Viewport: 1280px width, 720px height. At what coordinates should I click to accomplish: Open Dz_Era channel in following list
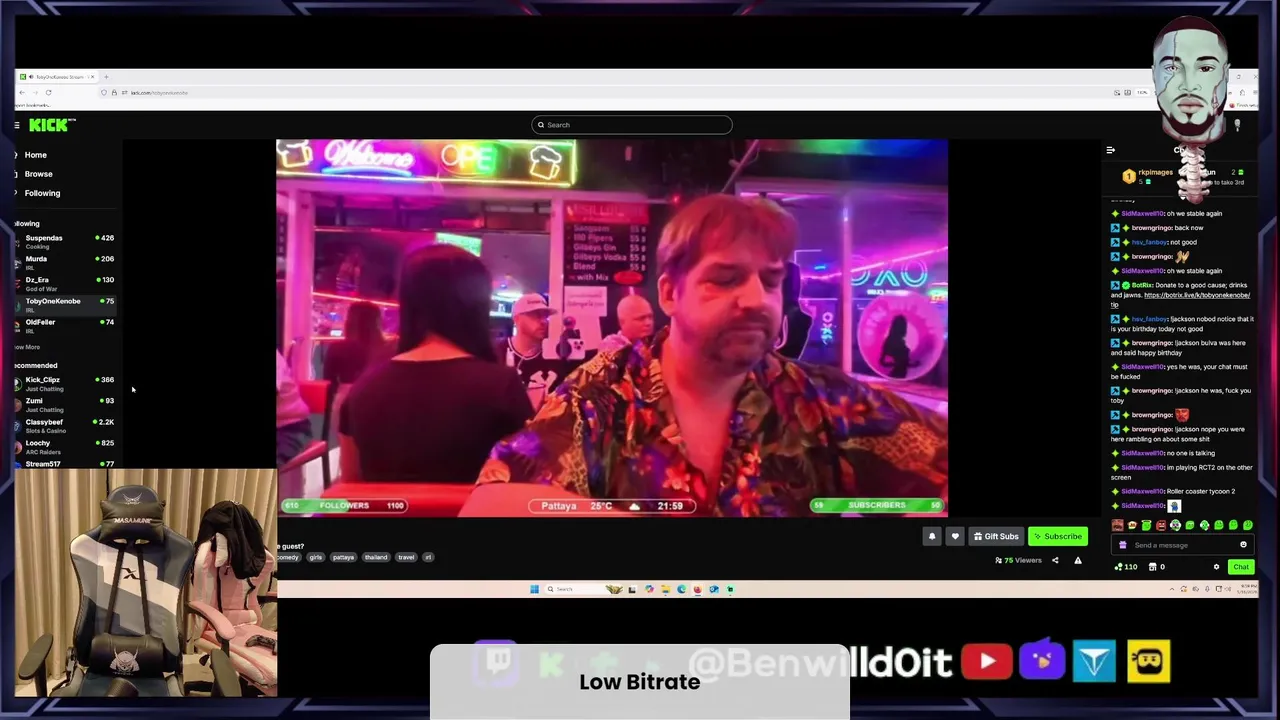(x=64, y=283)
